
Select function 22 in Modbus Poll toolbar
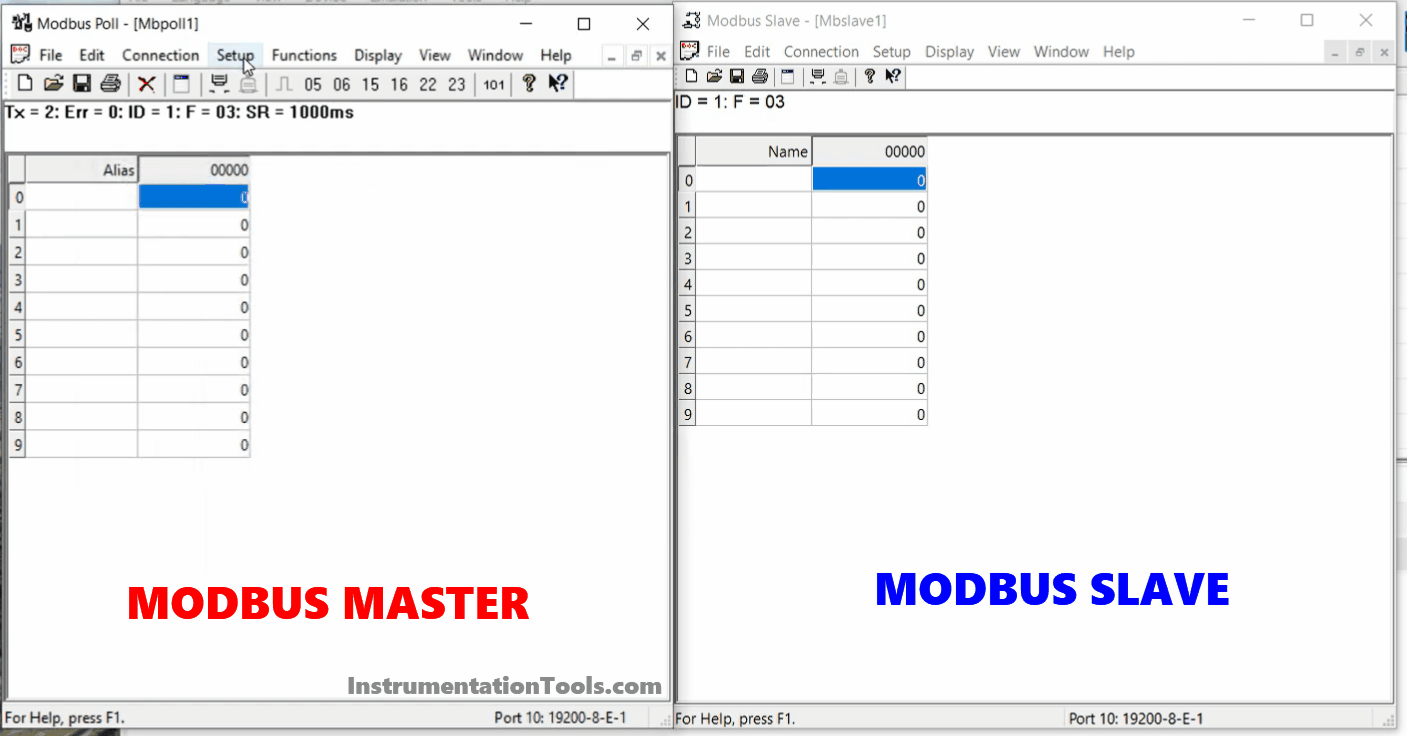coord(428,85)
